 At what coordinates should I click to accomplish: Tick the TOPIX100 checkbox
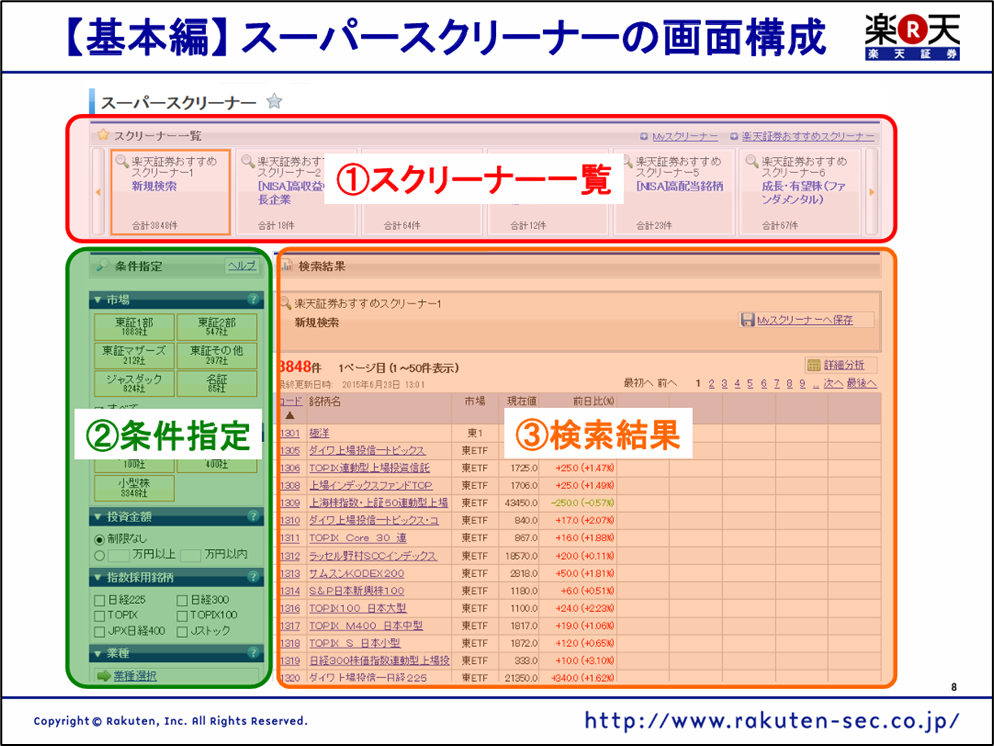pos(182,616)
